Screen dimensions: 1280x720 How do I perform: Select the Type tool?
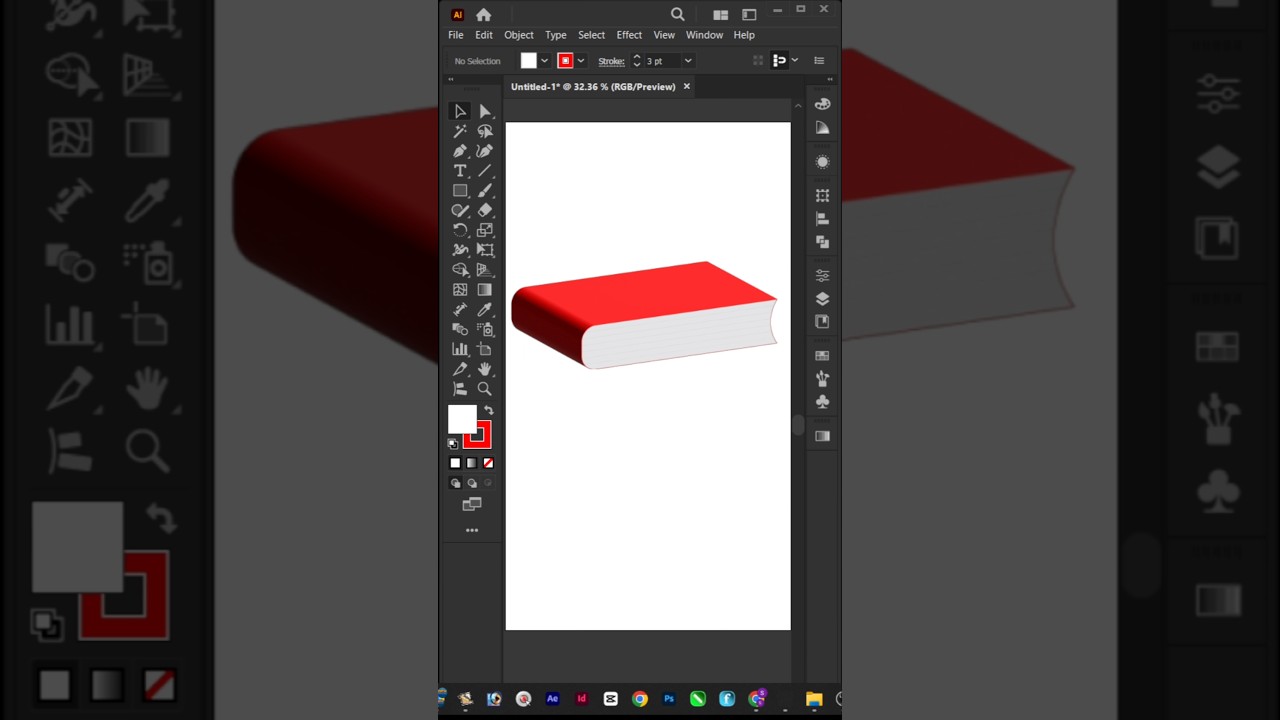(x=460, y=171)
